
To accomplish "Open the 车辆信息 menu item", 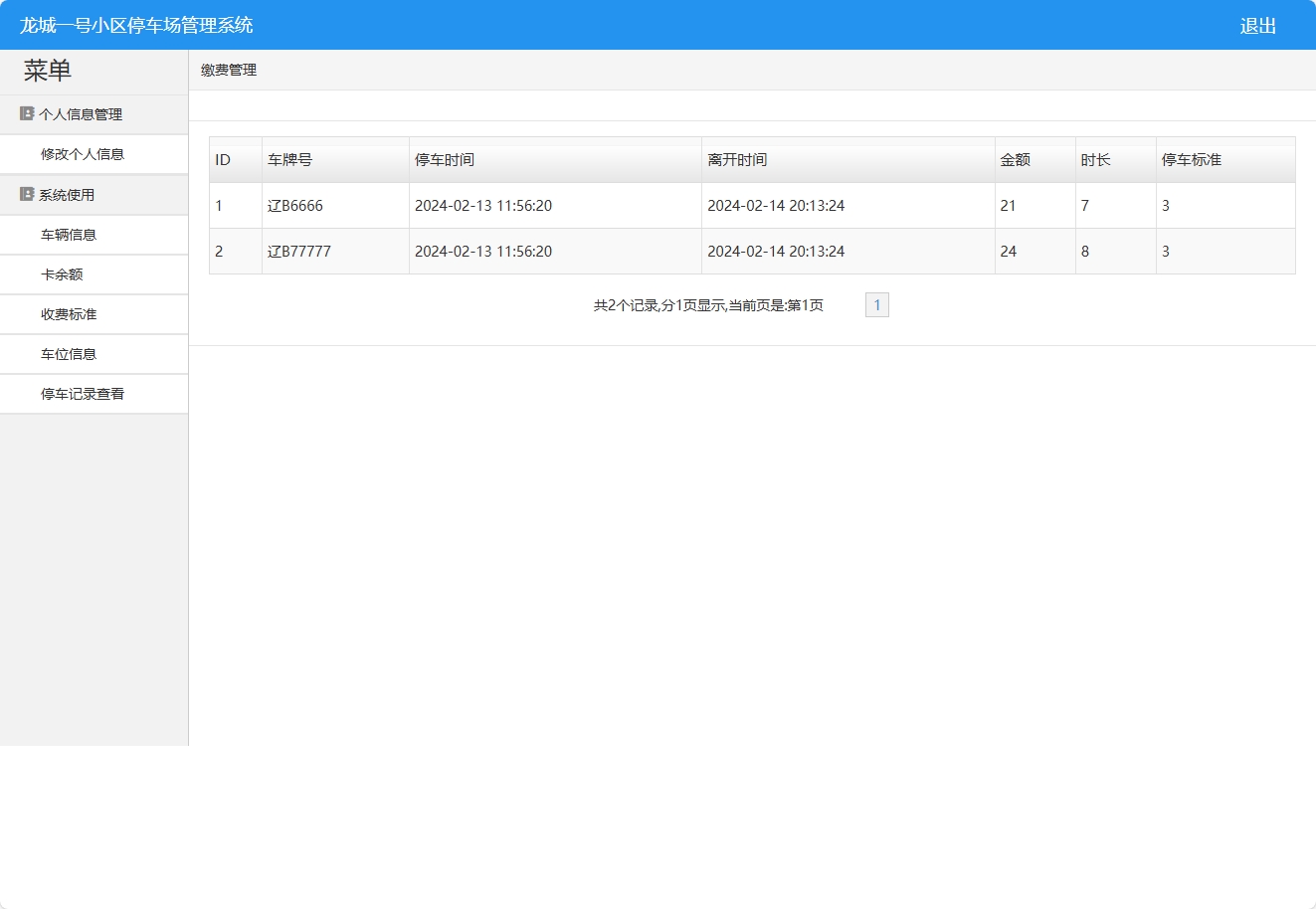I will pyautogui.click(x=69, y=235).
